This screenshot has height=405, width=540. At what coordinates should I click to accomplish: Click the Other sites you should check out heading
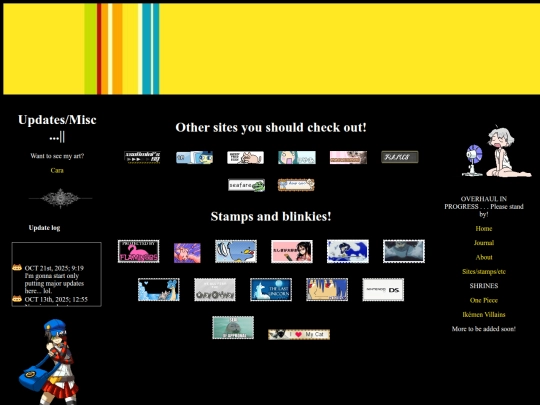pyautogui.click(x=271, y=127)
